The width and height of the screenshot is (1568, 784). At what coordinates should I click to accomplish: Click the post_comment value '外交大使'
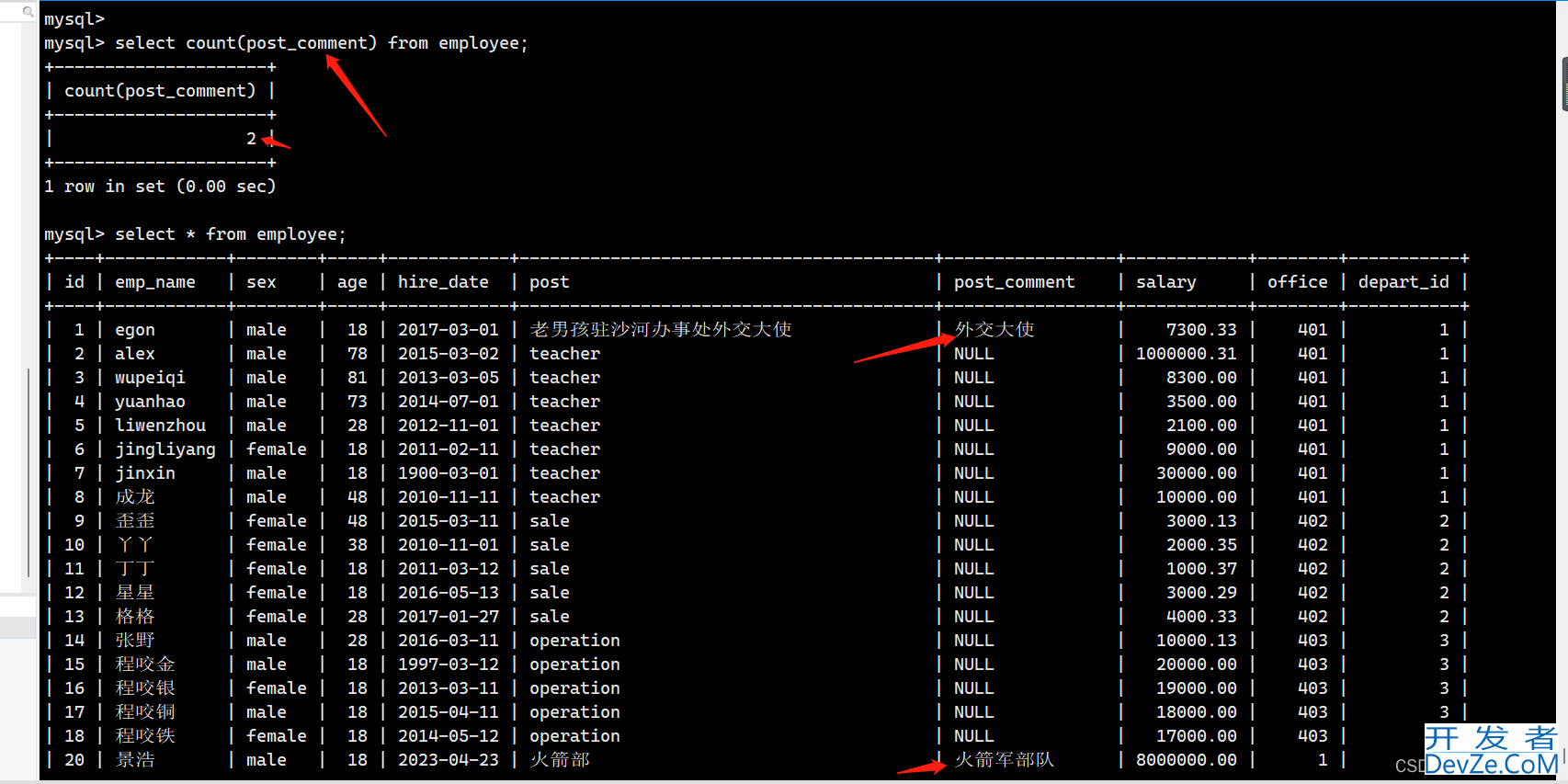pyautogui.click(x=994, y=329)
